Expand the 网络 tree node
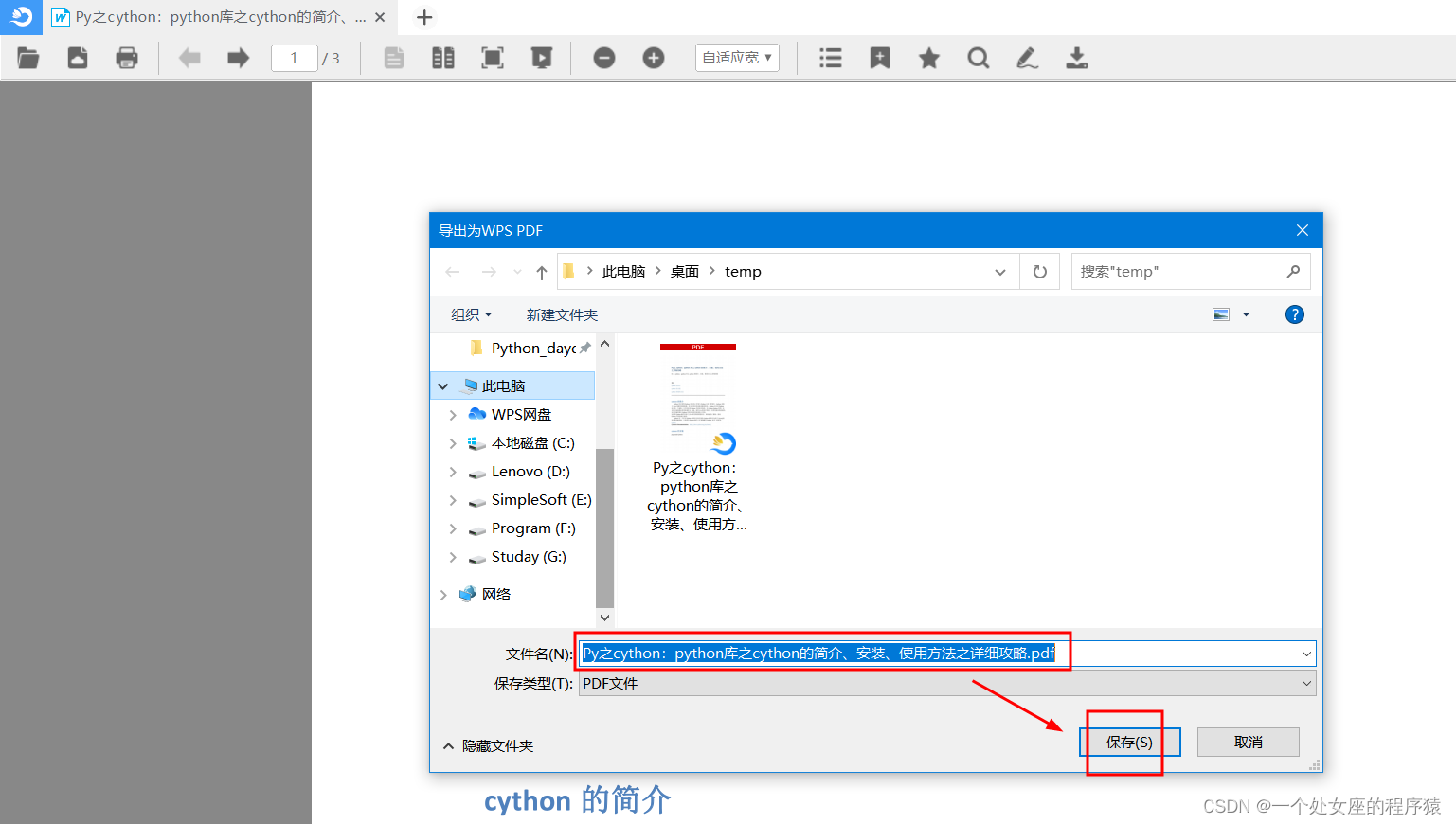 tap(442, 595)
